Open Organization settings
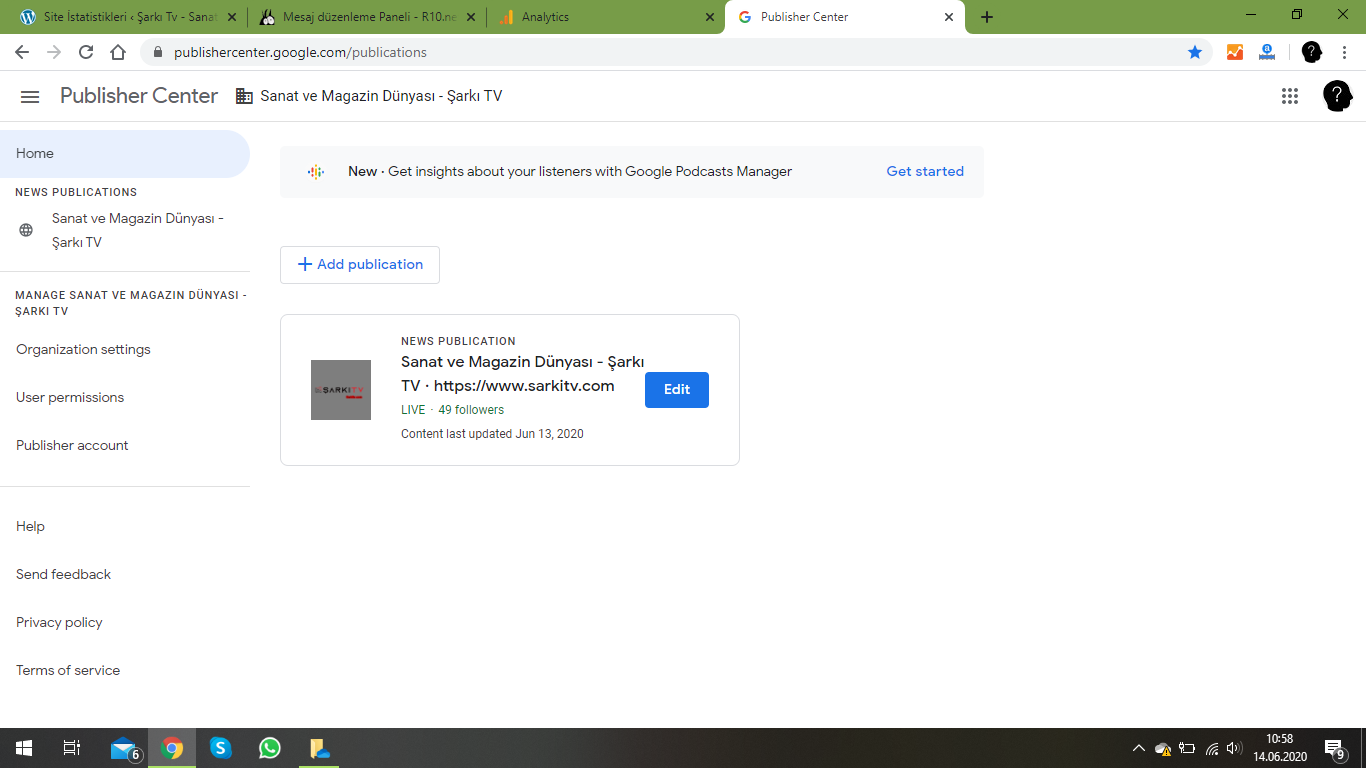 [83, 350]
